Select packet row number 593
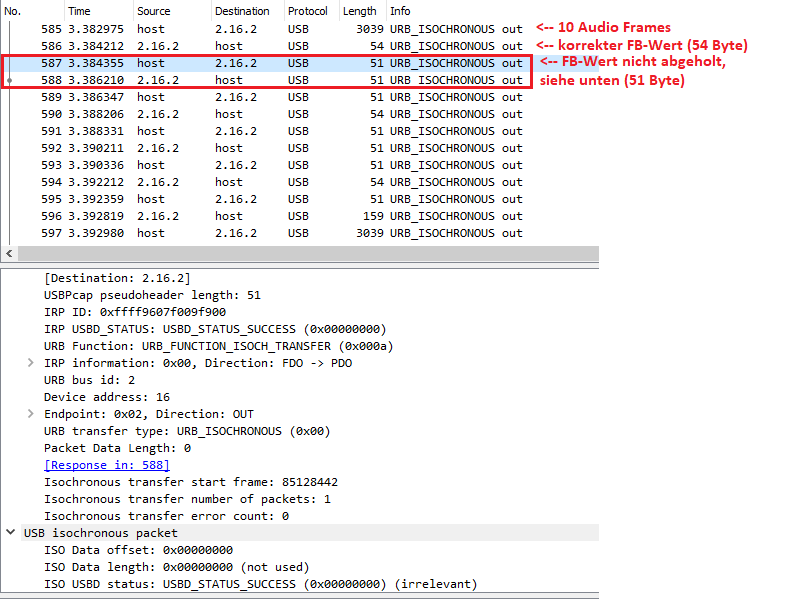The height and width of the screenshot is (604, 787). (x=300, y=165)
